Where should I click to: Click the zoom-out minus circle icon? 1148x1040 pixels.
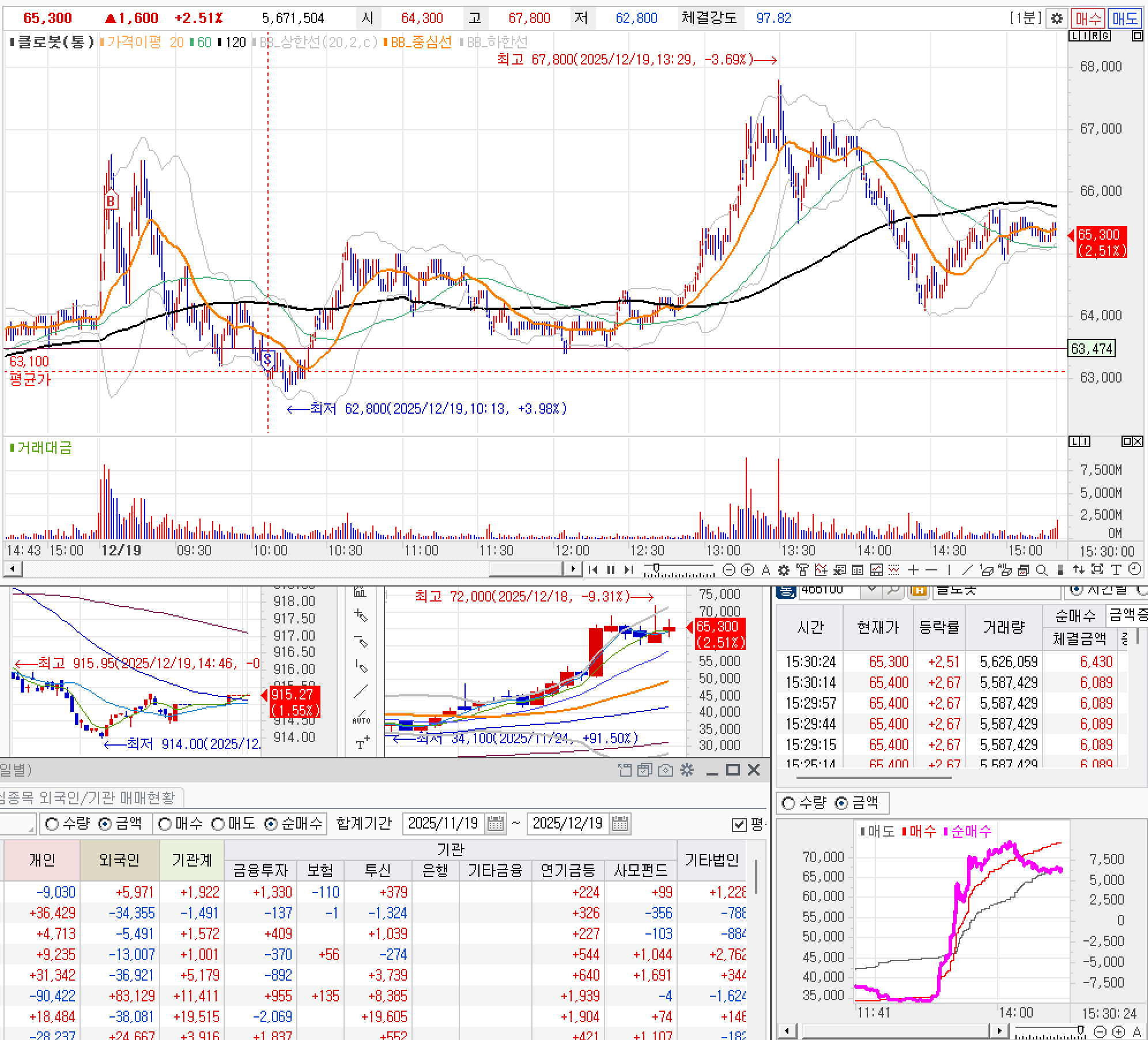(729, 570)
